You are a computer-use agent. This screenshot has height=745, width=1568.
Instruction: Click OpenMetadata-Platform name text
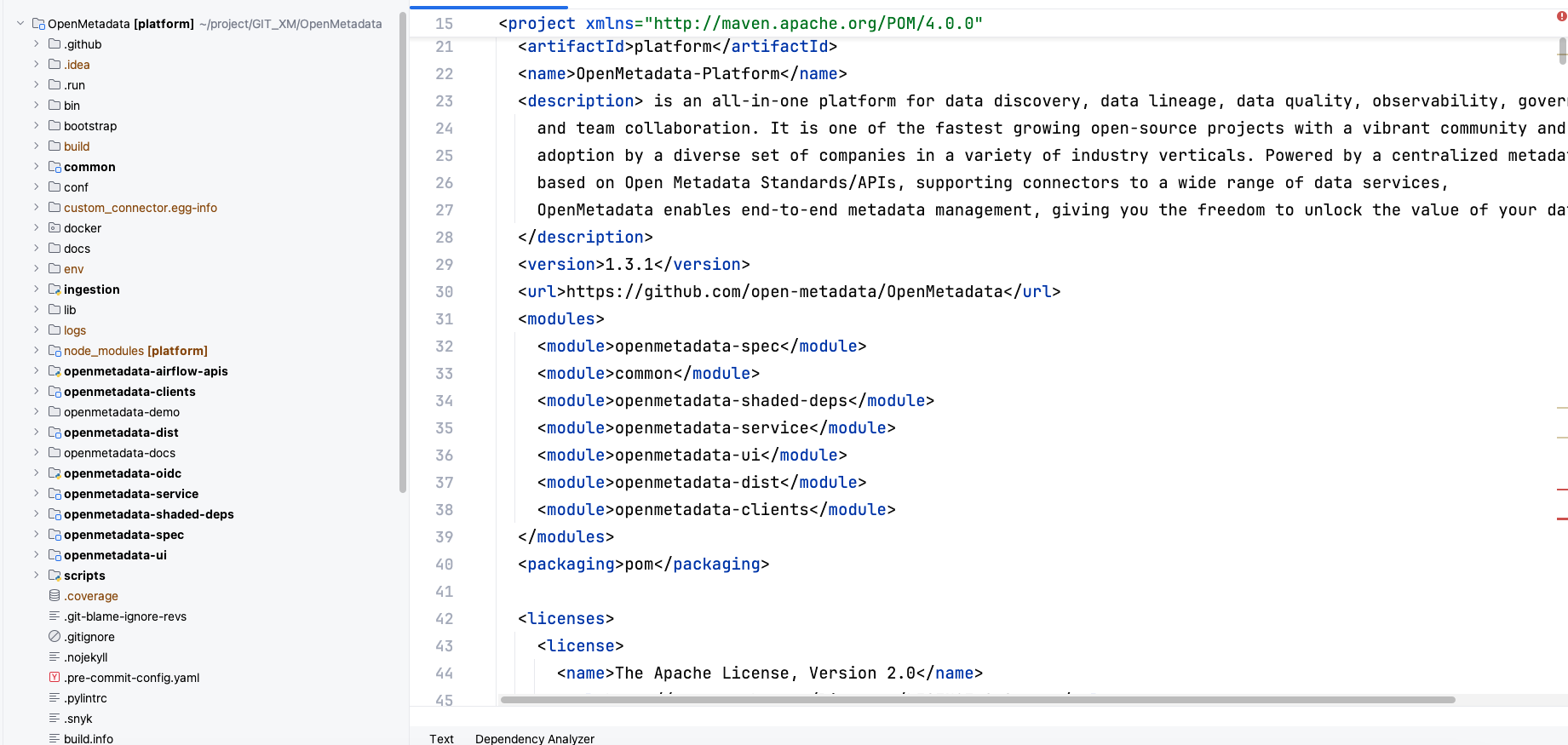coord(678,74)
